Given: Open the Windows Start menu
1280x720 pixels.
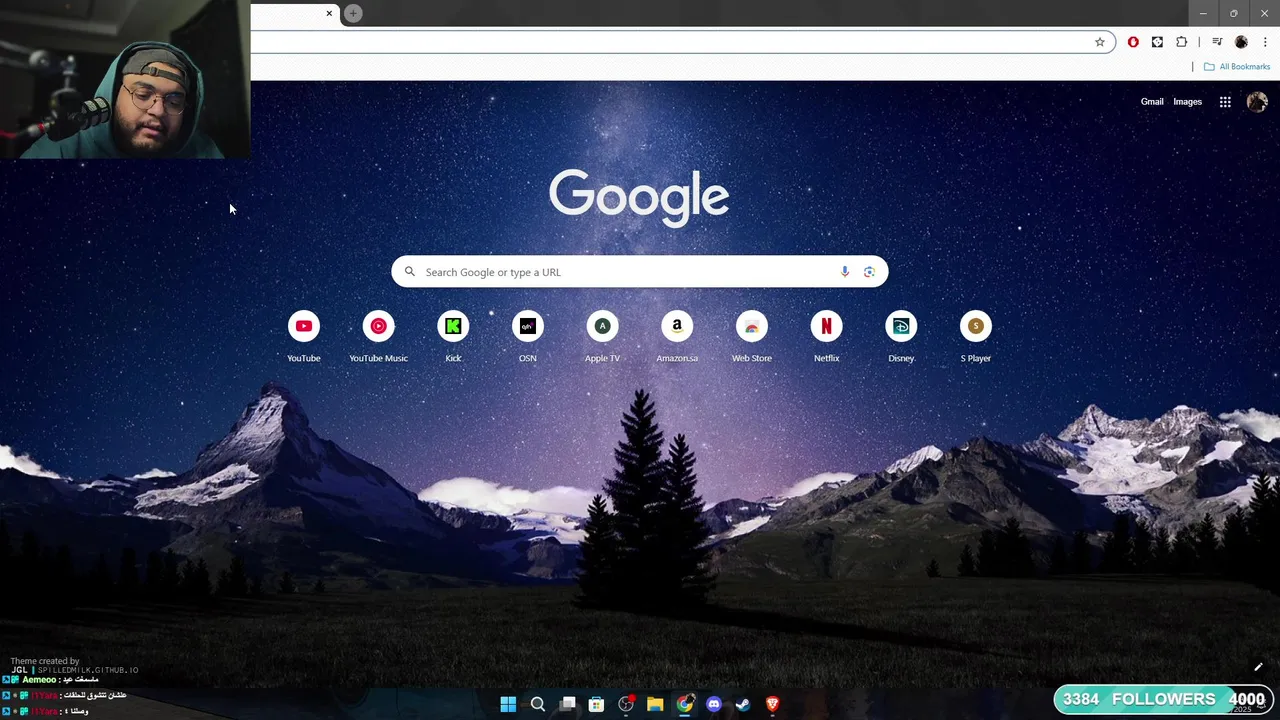Looking at the screenshot, I should [508, 704].
